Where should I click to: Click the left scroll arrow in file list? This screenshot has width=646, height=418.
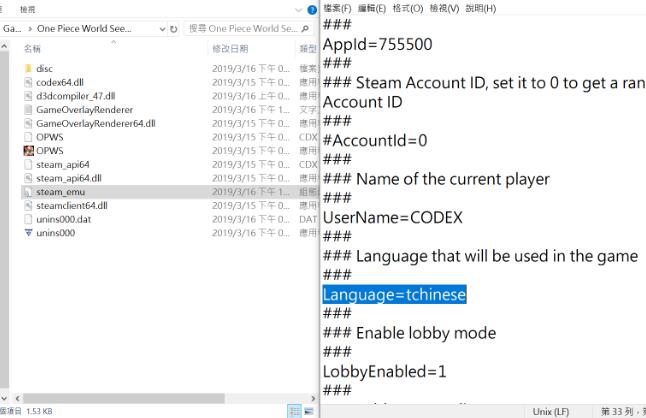[17, 398]
